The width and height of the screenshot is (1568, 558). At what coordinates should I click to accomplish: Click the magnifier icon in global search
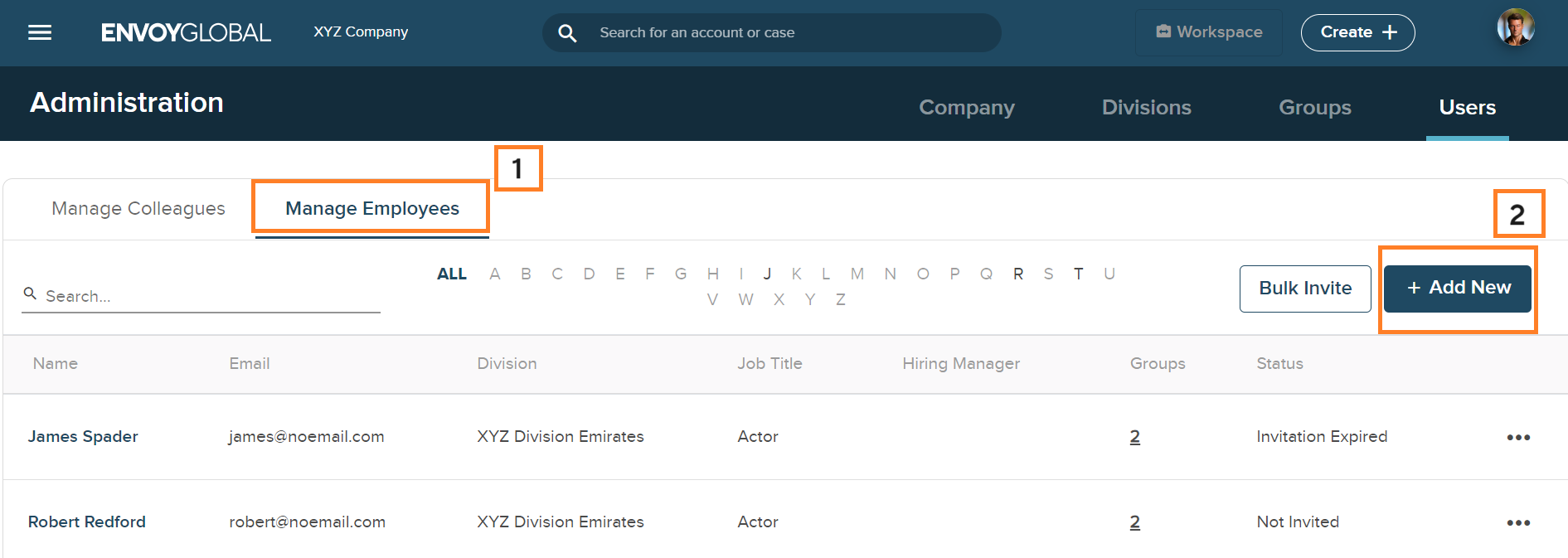567,33
